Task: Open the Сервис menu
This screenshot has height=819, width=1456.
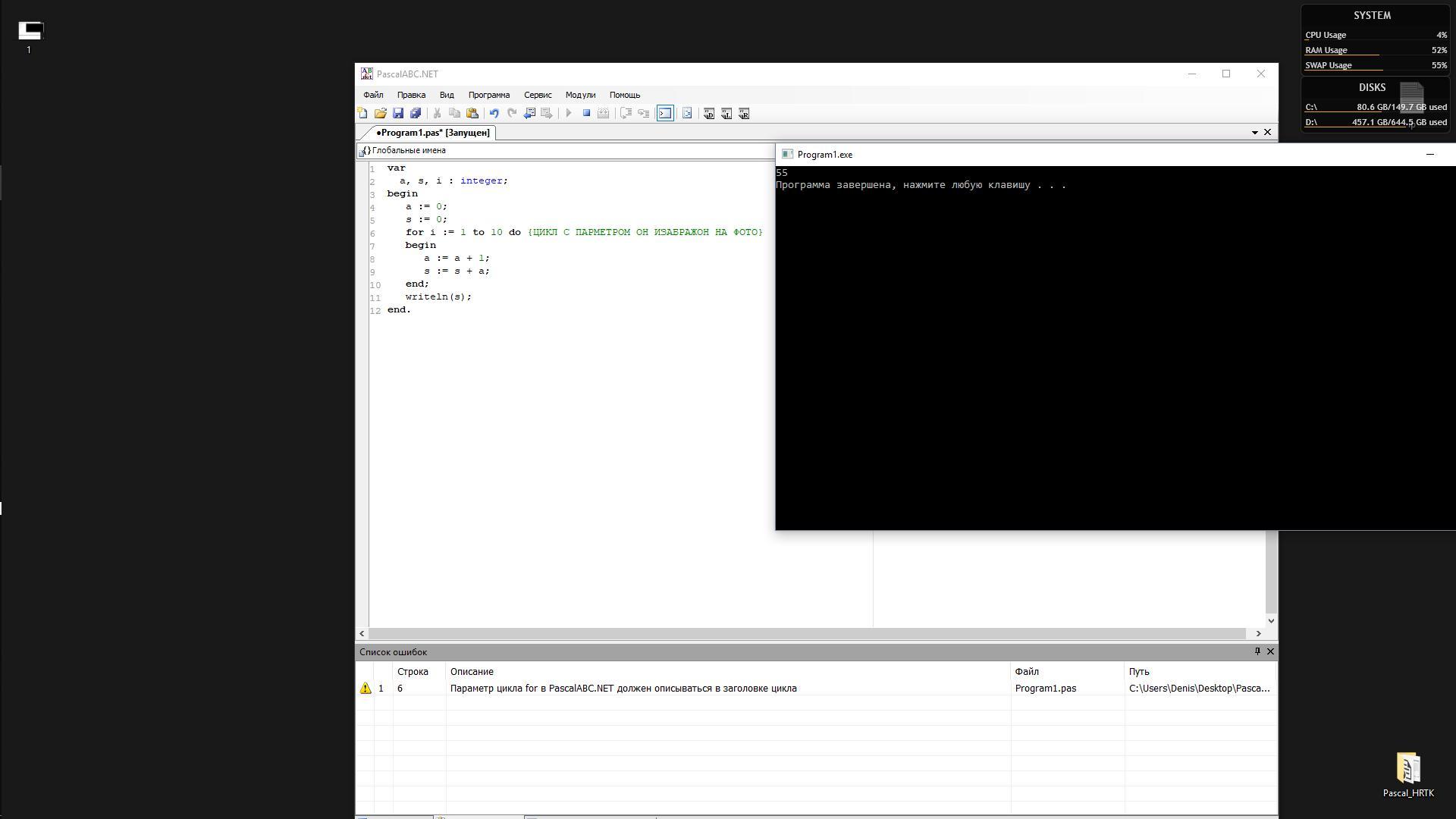Action: pyautogui.click(x=537, y=95)
